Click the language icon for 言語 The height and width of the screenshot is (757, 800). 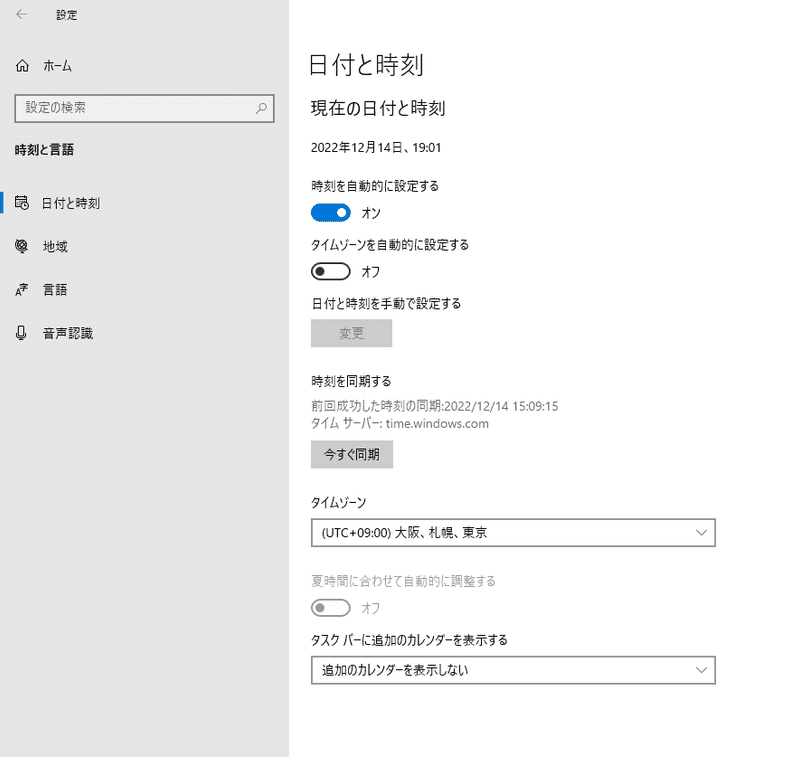click(21, 290)
